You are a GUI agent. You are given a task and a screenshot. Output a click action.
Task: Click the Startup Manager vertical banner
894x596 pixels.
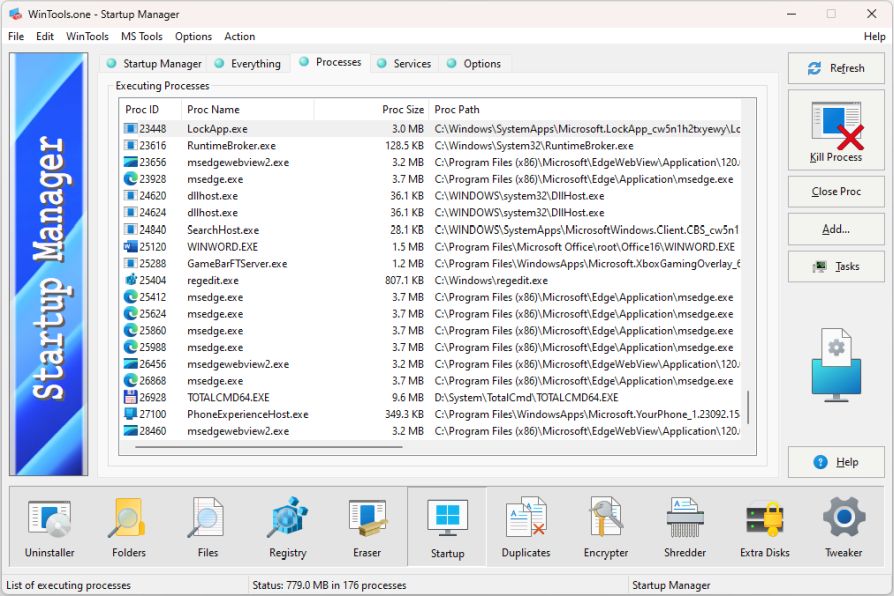tap(48, 264)
